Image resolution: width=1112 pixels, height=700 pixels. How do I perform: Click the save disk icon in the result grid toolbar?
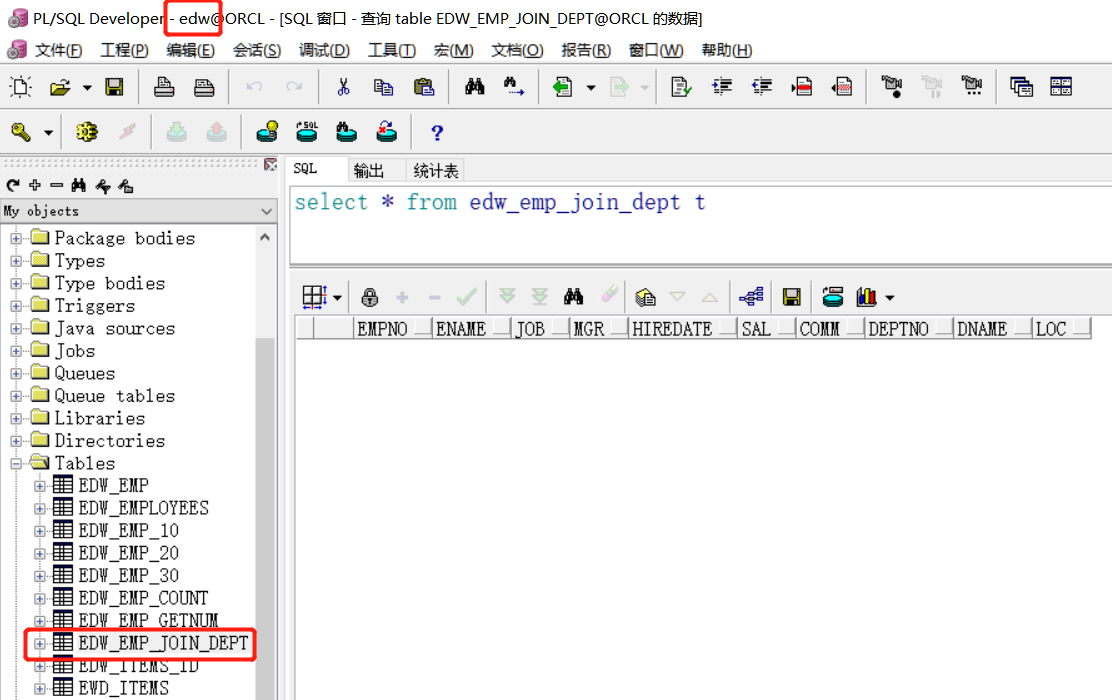click(791, 297)
